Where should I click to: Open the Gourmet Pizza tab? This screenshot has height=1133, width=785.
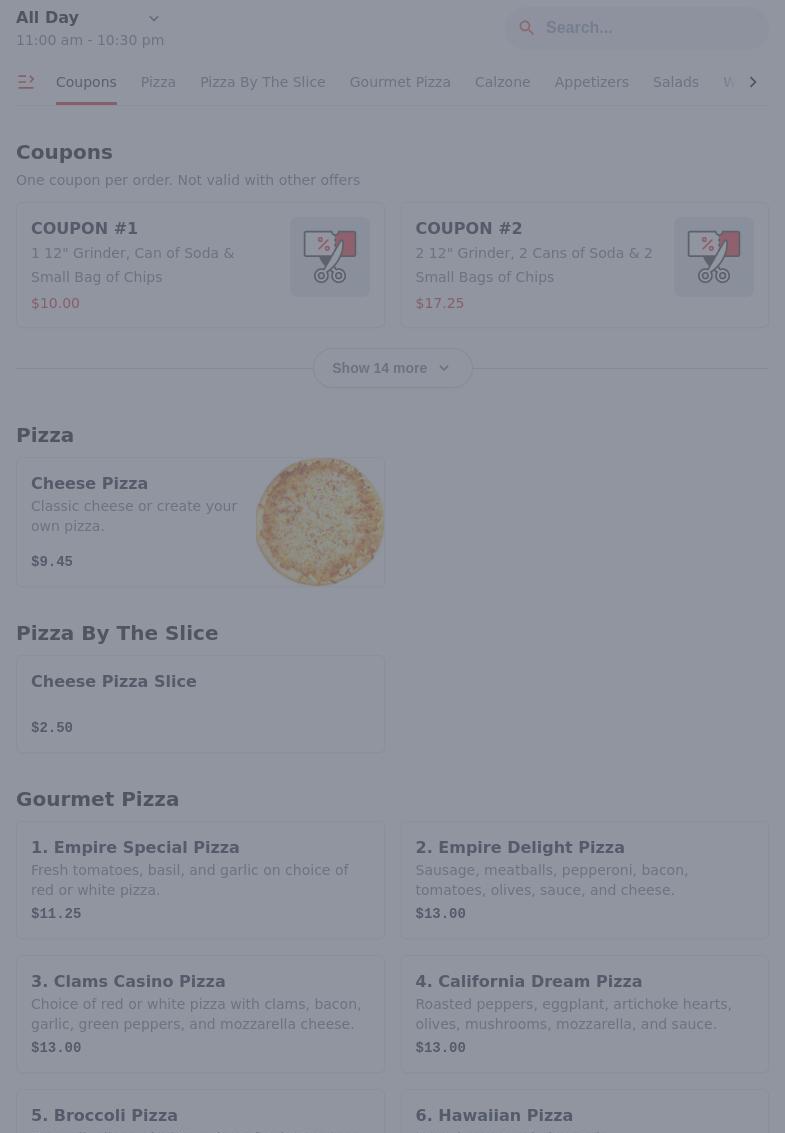(x=400, y=82)
